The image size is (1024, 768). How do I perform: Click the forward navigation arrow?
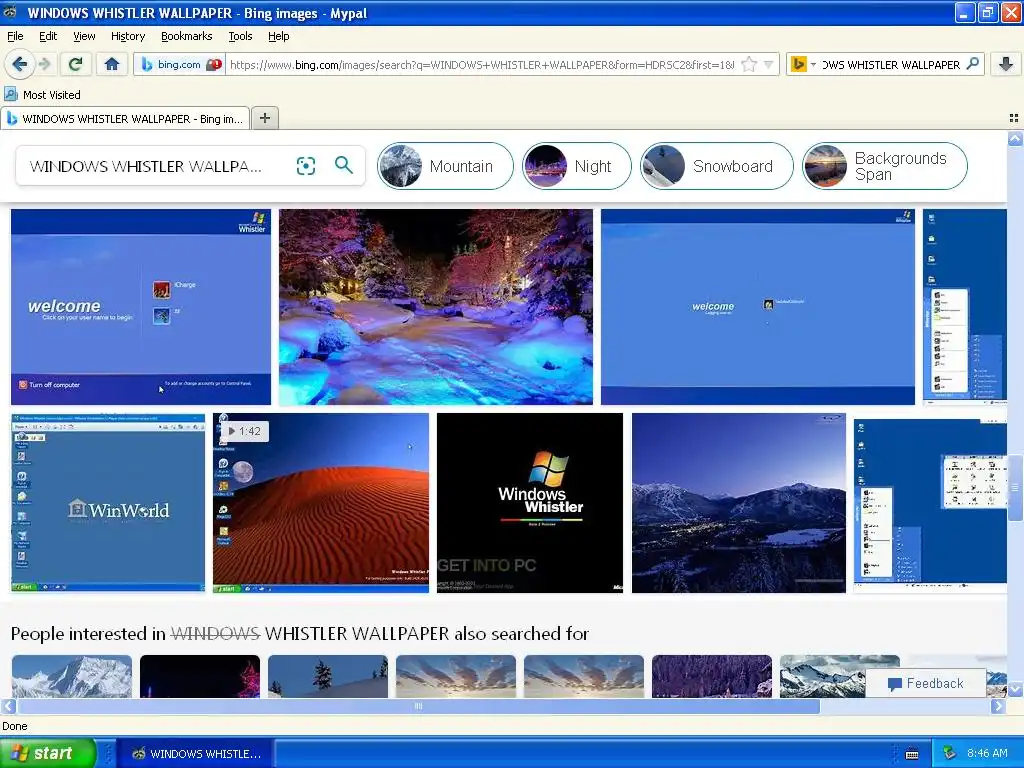44,64
